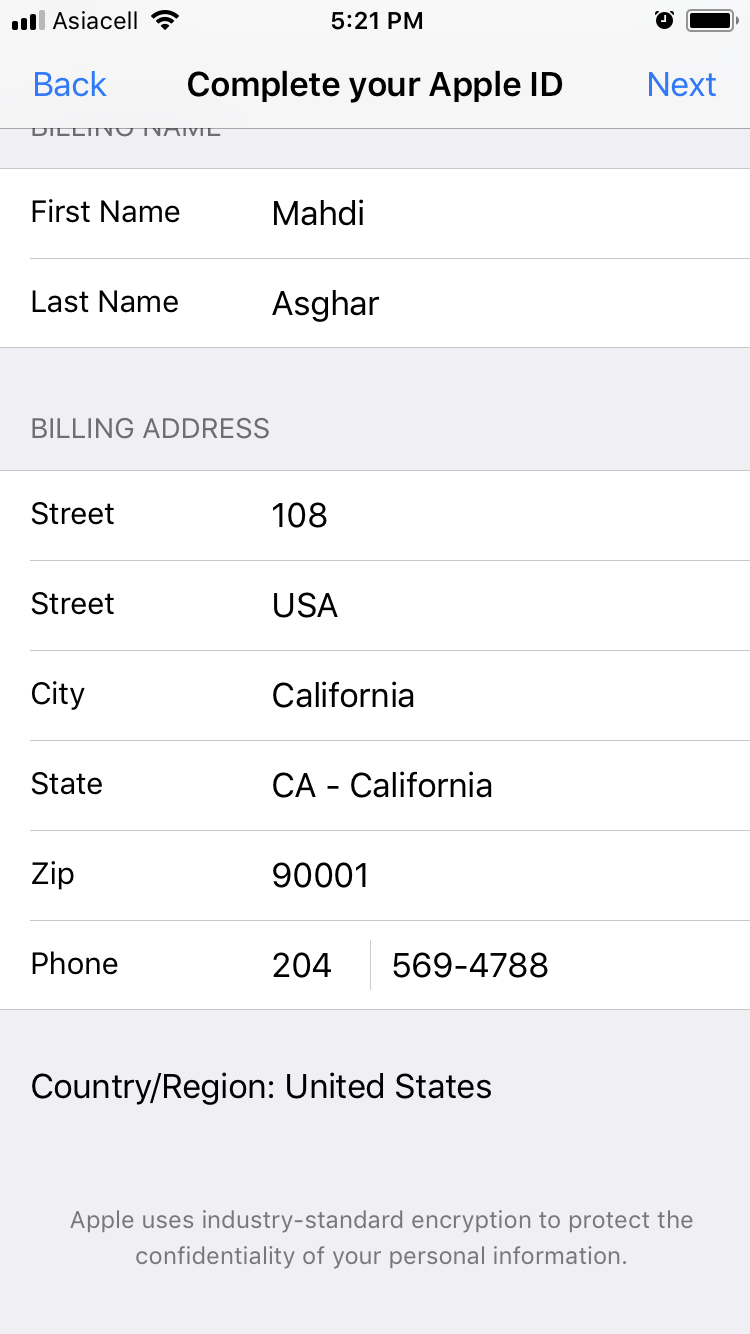Tap the BILLING NAME section header
The image size is (750, 1334).
point(125,128)
